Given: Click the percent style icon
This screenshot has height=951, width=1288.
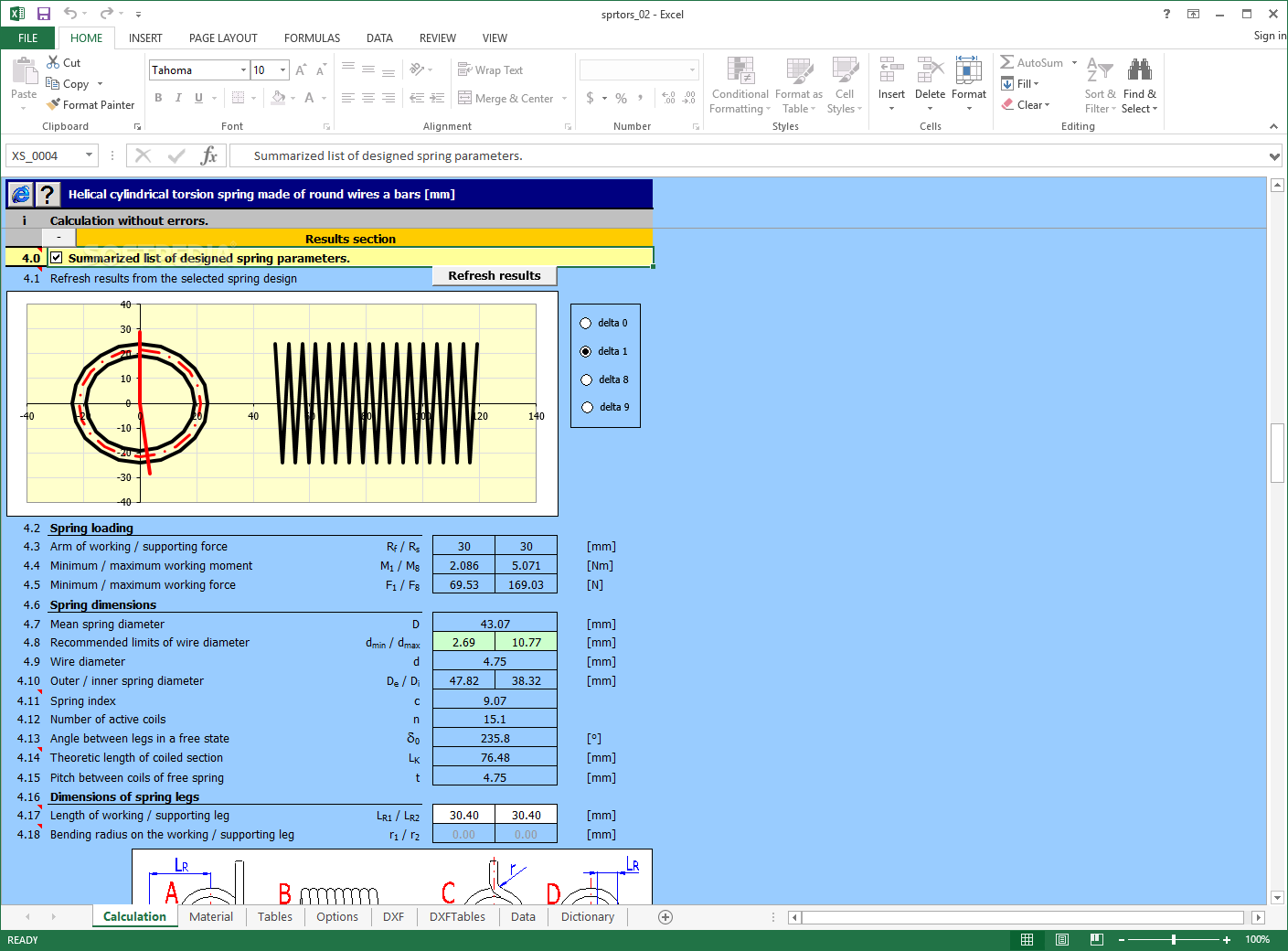Looking at the screenshot, I should [621, 98].
